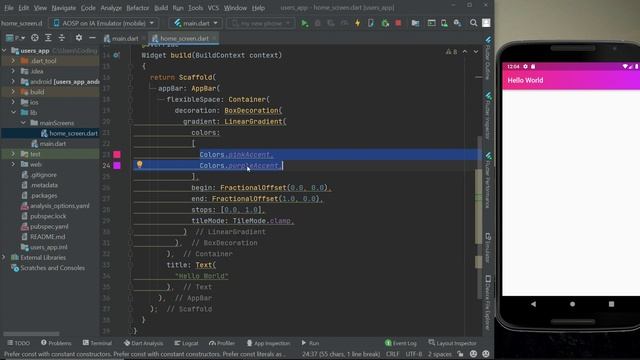Click the CRLF line separator indicator

[393, 354]
